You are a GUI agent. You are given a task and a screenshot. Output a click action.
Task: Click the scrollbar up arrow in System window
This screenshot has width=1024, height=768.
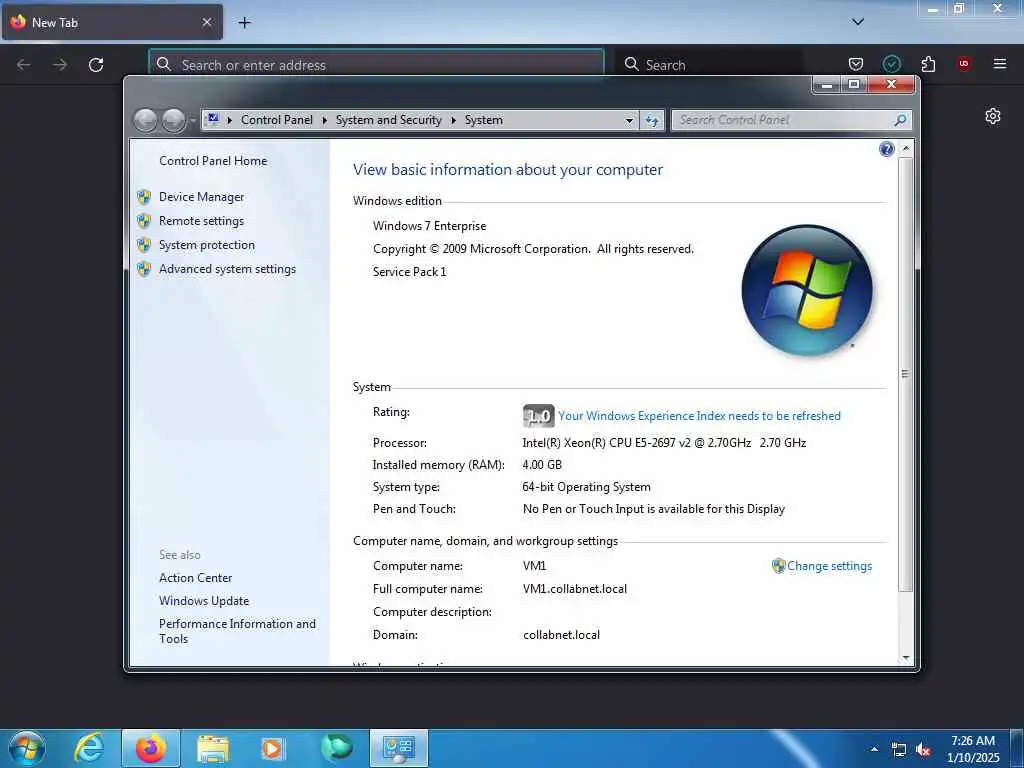coord(906,149)
